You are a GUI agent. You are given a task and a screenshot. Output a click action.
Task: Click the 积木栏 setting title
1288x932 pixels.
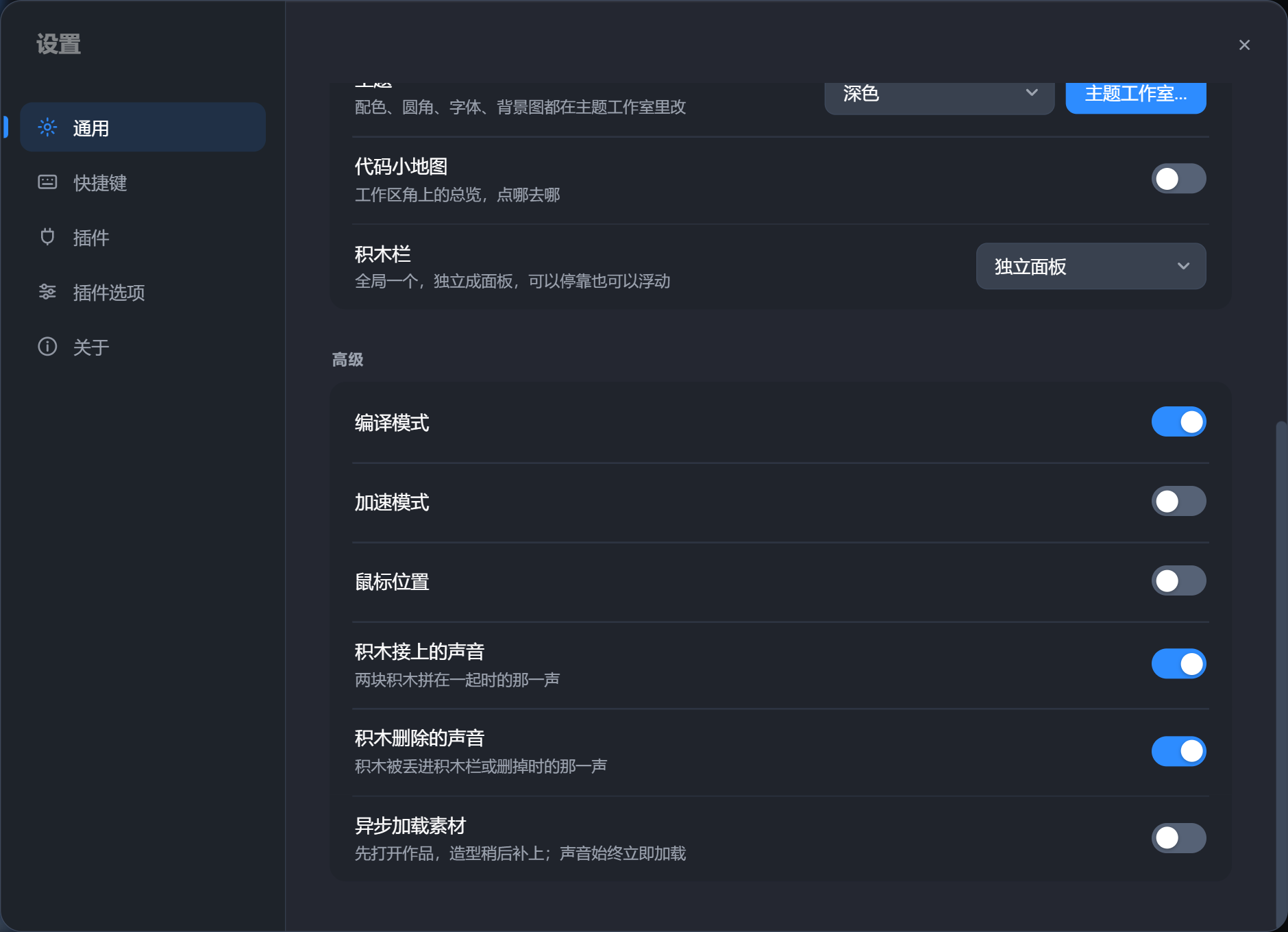(x=382, y=254)
